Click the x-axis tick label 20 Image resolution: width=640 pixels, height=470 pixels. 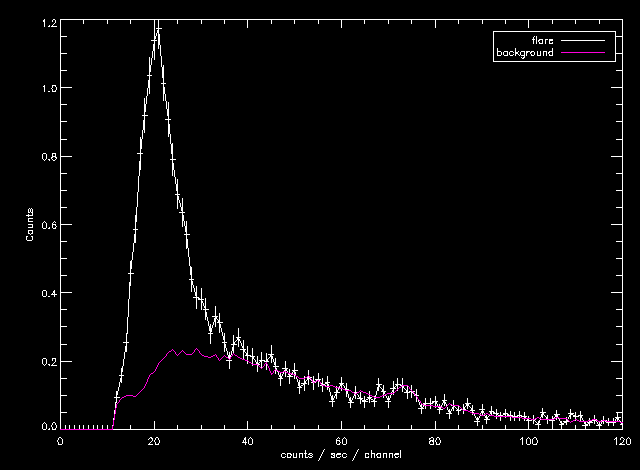pos(154,441)
